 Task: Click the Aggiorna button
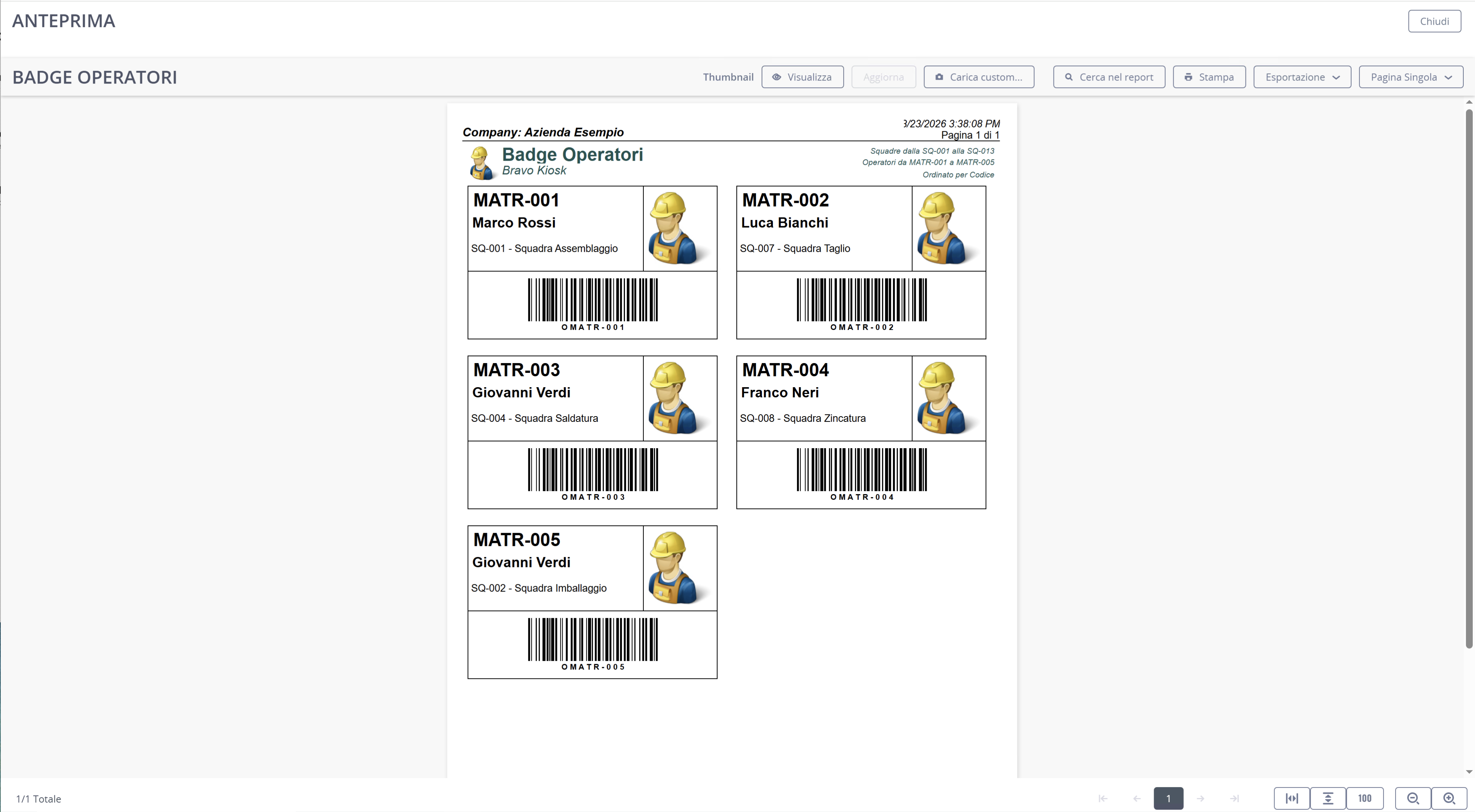click(x=883, y=77)
